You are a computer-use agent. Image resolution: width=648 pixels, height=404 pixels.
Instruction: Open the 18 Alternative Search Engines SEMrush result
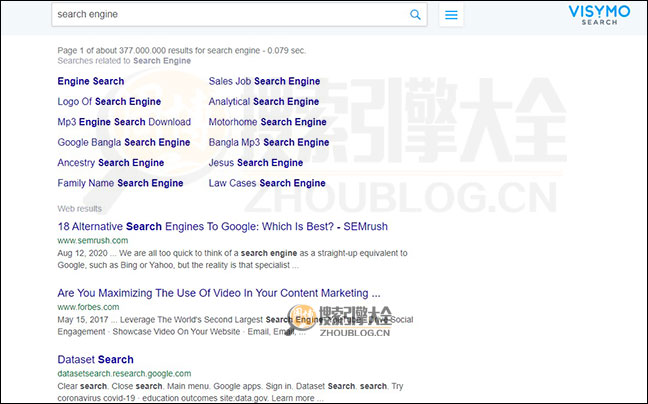coord(222,226)
